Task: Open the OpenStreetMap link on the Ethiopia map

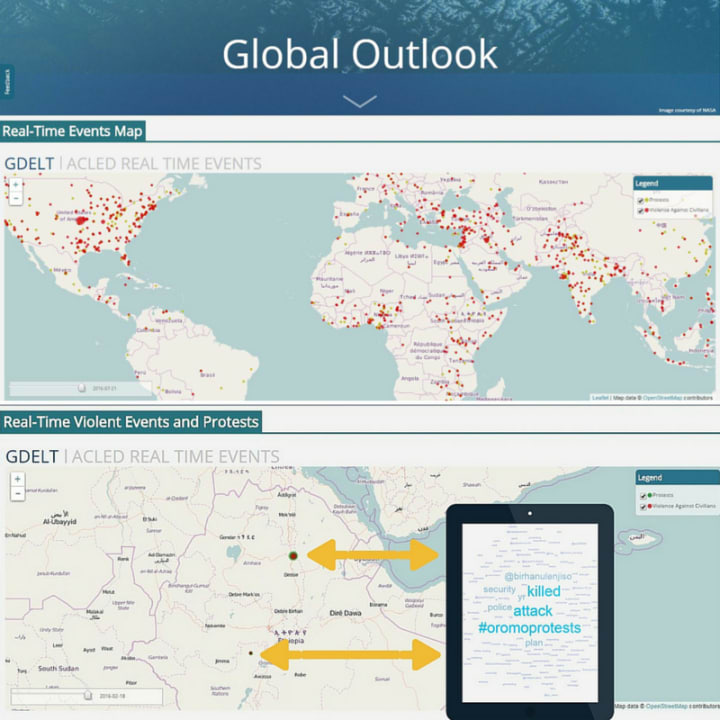Action: coord(666,706)
